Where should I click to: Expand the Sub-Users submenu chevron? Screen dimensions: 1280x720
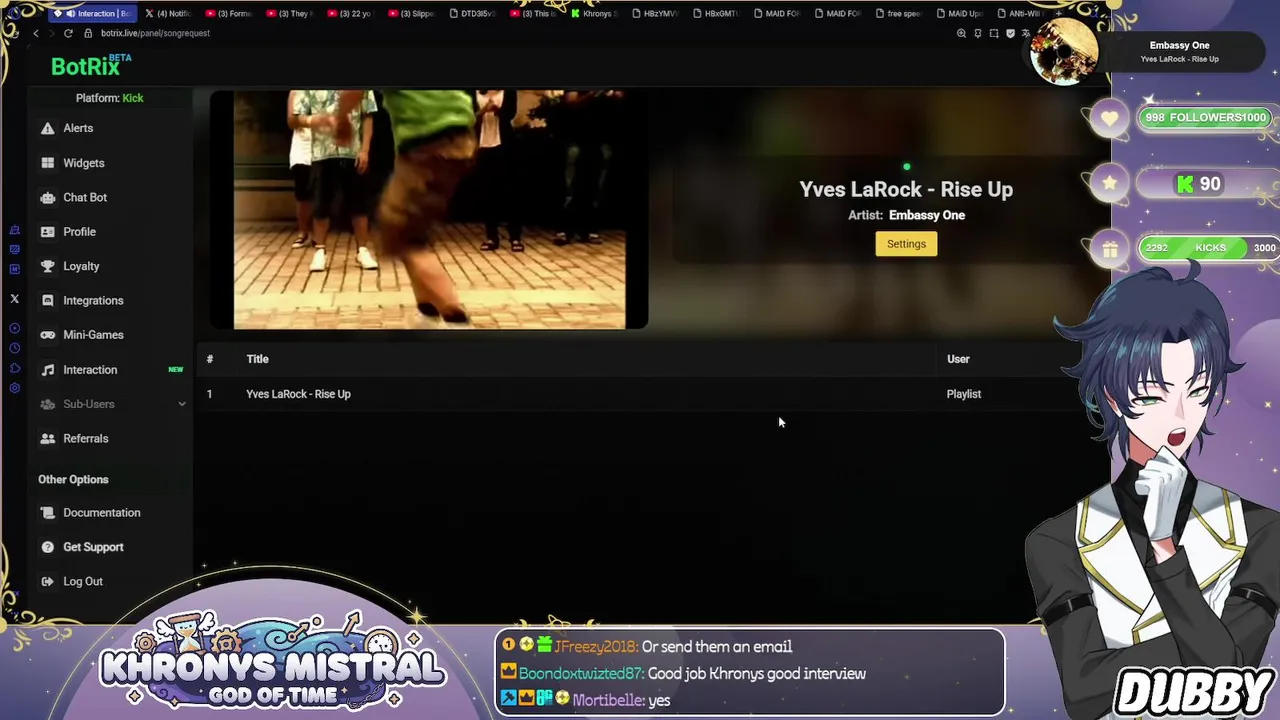[x=182, y=404]
